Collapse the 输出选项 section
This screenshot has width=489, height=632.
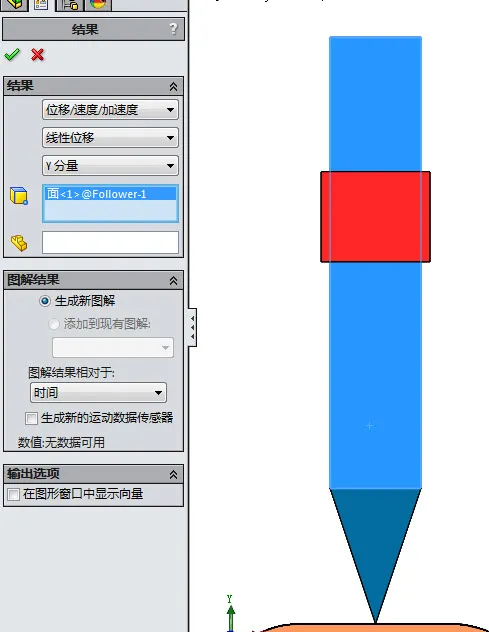[173, 474]
